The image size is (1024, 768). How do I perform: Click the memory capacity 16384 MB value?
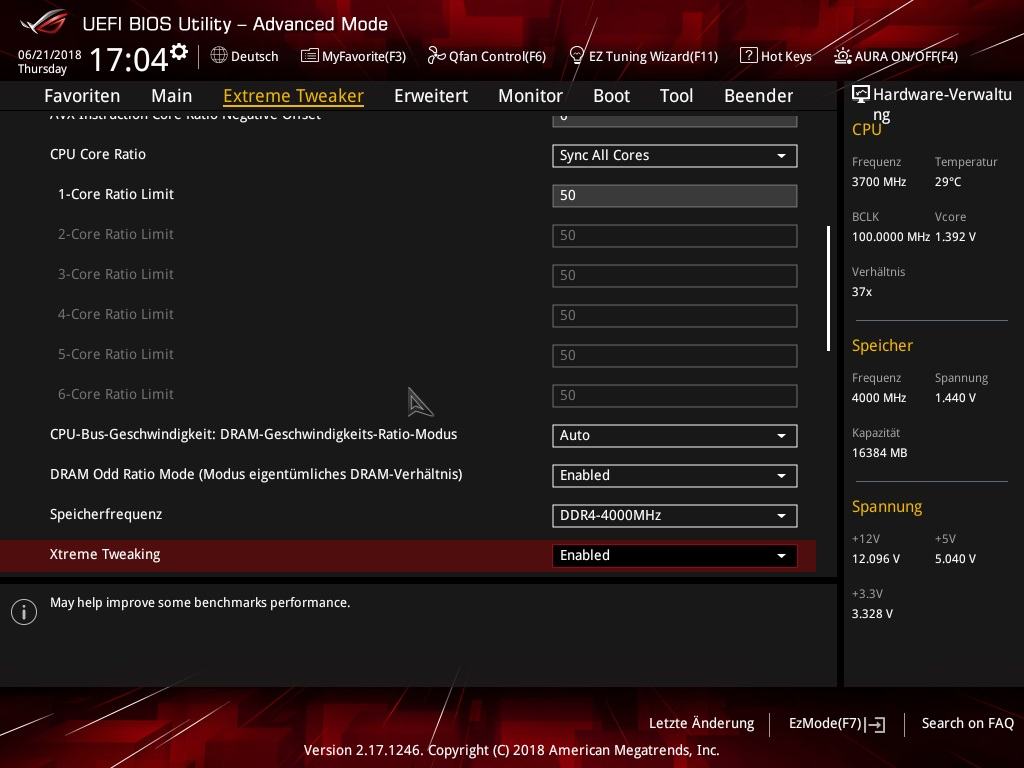coord(879,453)
